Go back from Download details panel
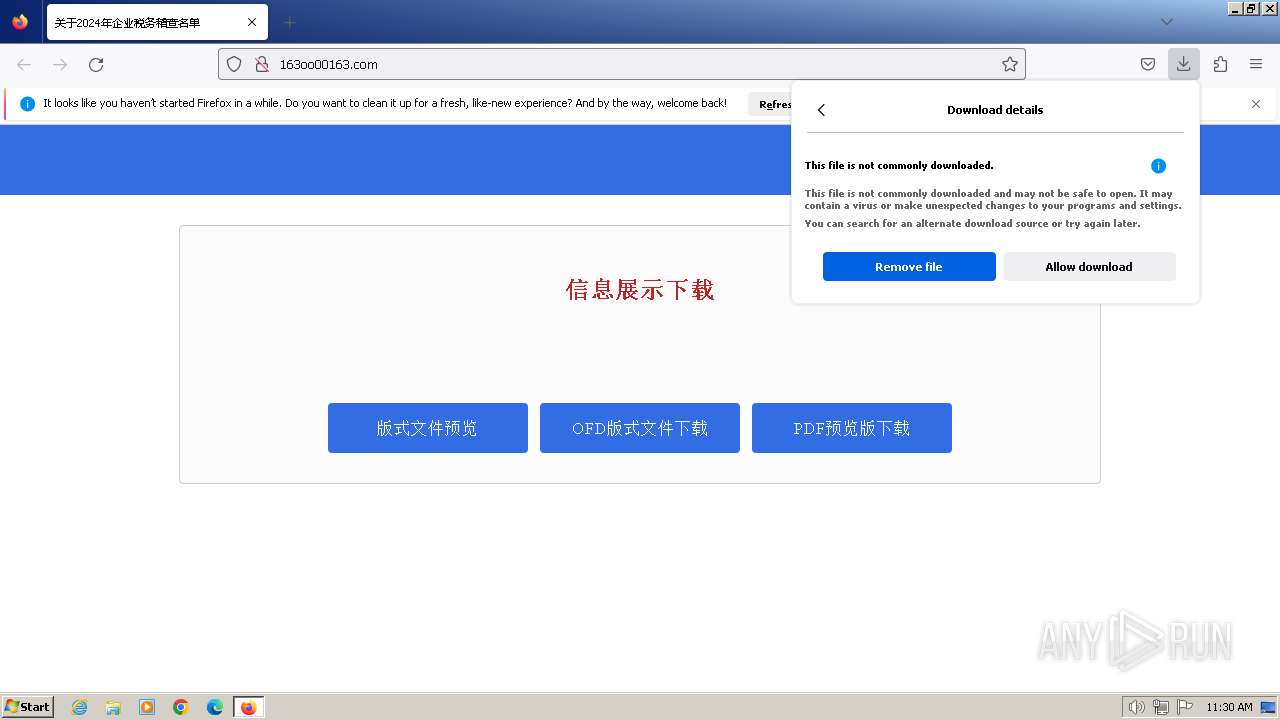 tap(821, 110)
